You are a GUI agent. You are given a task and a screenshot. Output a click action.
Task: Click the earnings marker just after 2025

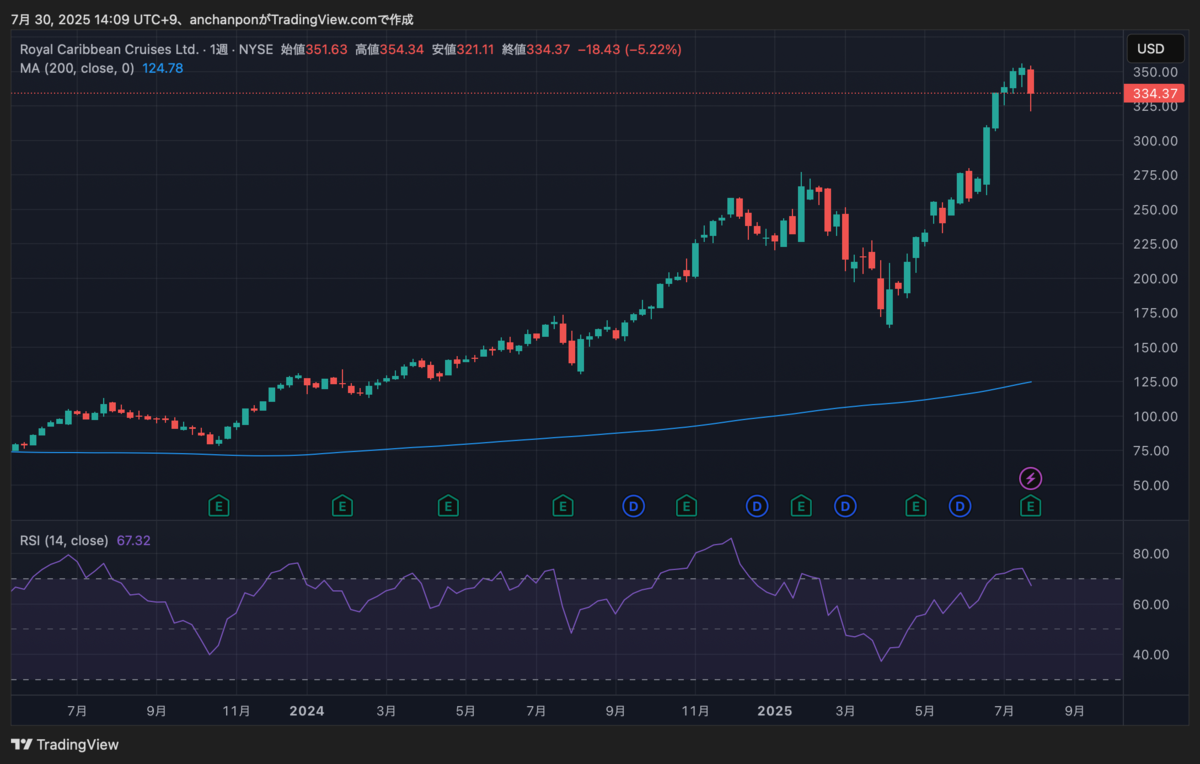point(800,507)
